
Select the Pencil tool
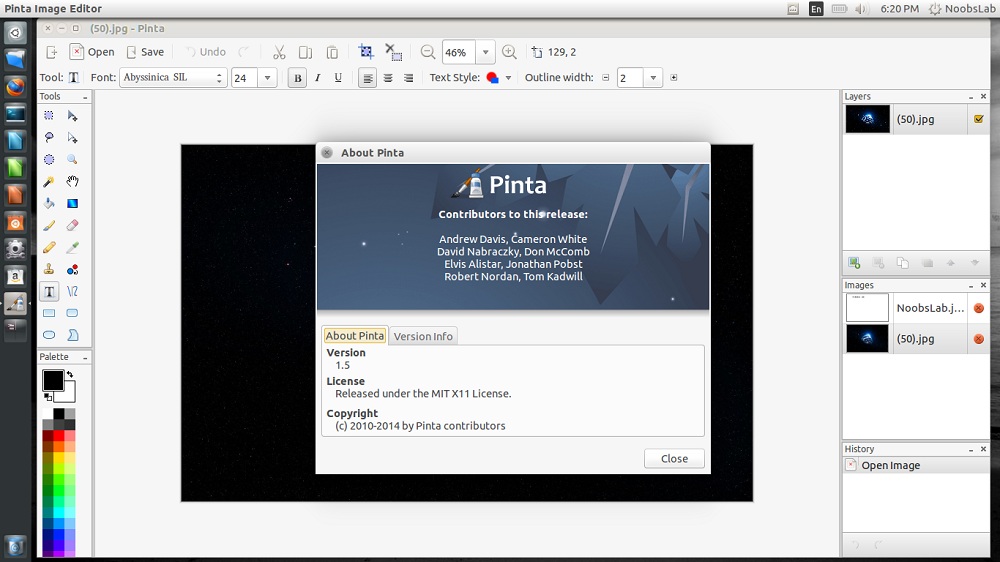tap(49, 248)
